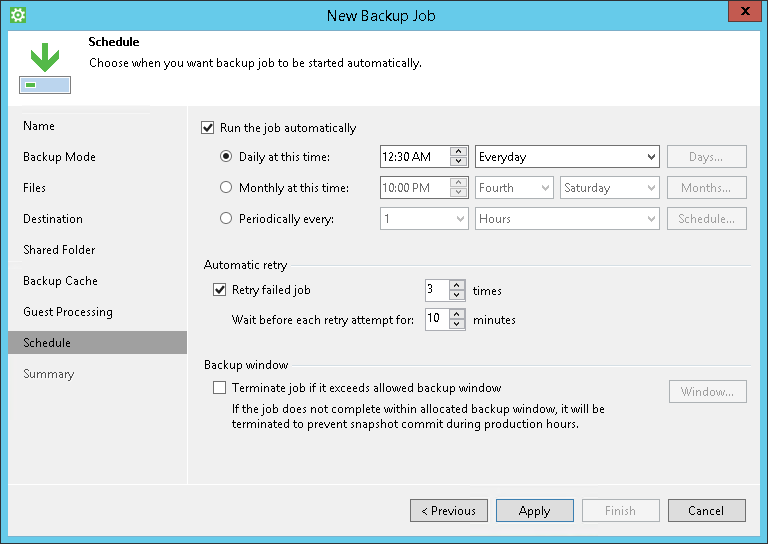
Task: Increase monthly time with up spinner arrow
Action: 458,182
